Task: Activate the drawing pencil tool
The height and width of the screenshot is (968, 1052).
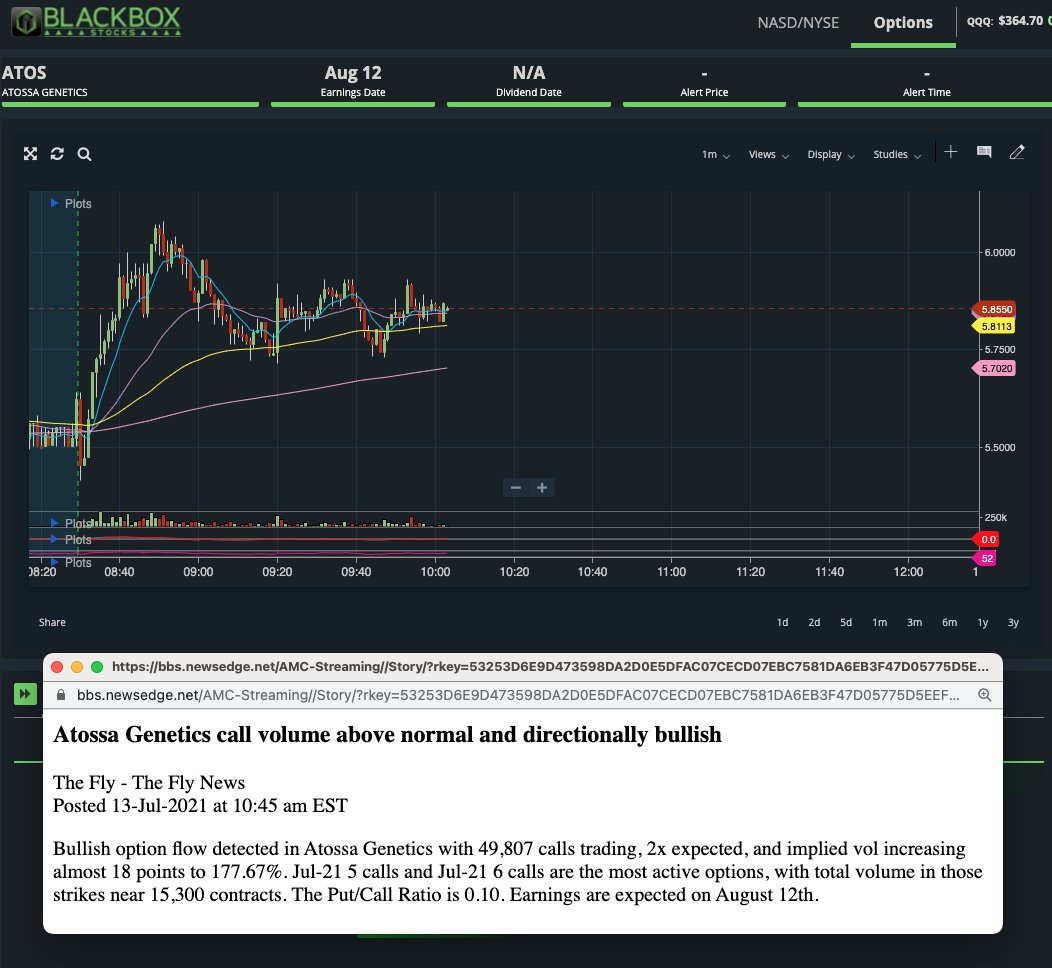Action: pyautogui.click(x=1017, y=152)
